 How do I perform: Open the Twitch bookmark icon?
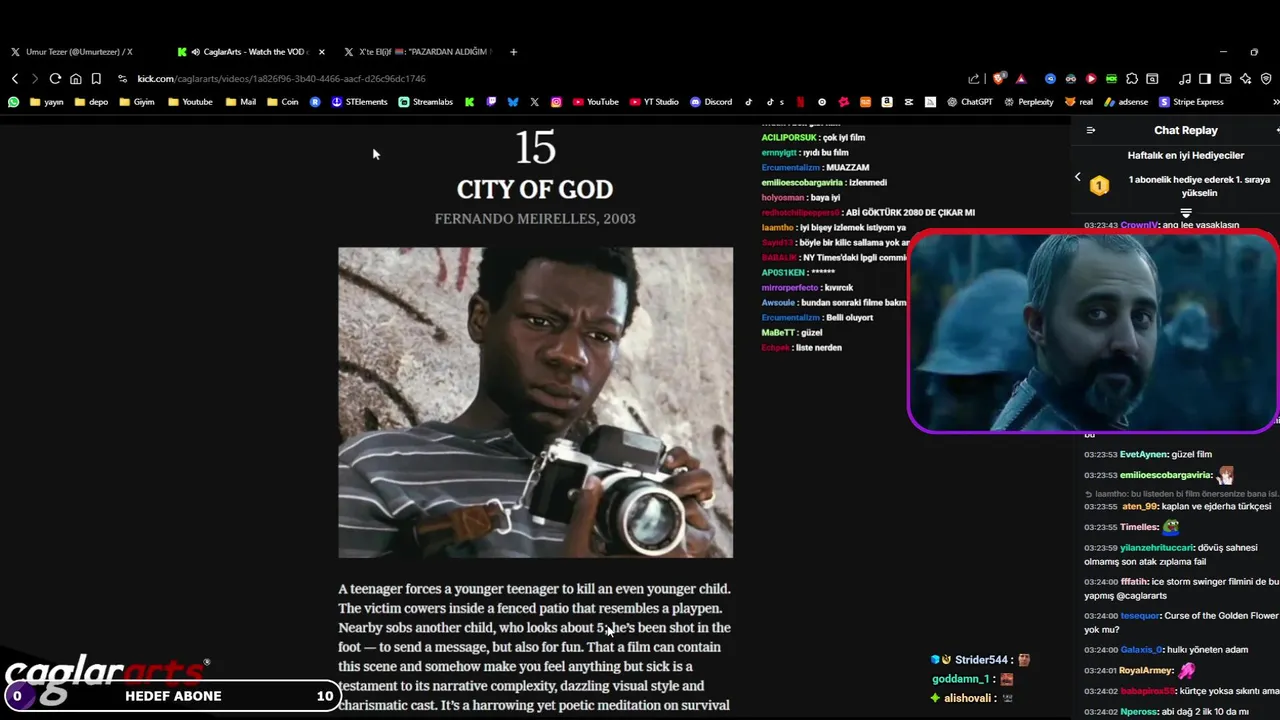coord(491,102)
